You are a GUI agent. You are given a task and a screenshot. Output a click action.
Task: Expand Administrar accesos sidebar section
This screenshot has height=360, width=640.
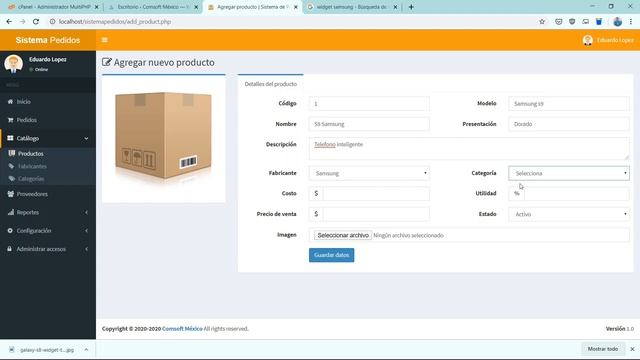(48, 249)
